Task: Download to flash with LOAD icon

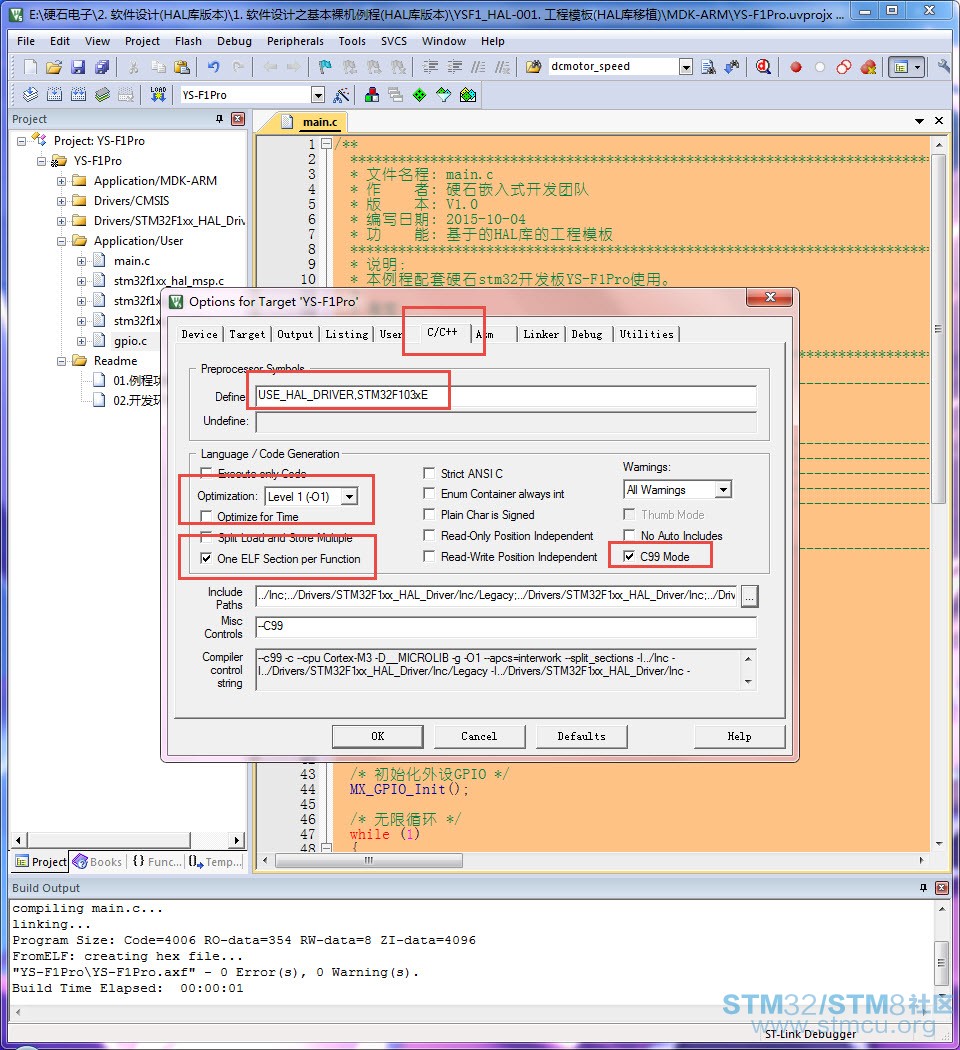Action: [158, 95]
